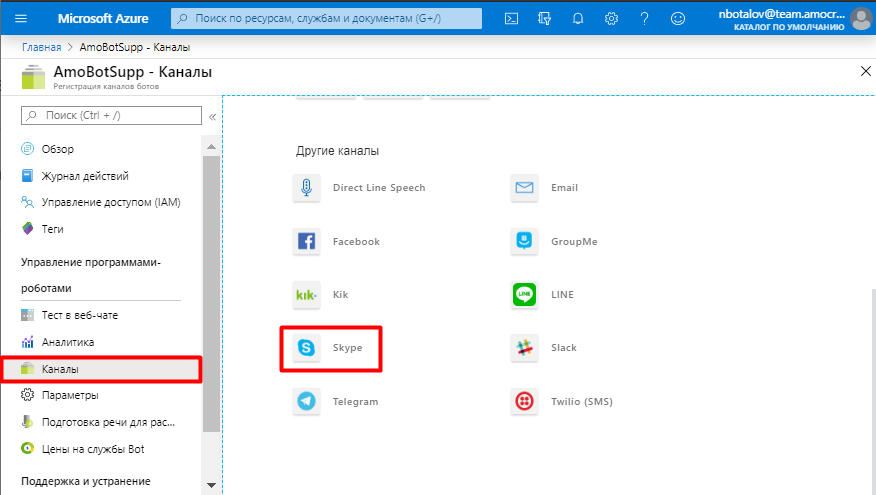The width and height of the screenshot is (876, 495).
Task: Click the Microsoft Azure logo text
Action: [103, 18]
